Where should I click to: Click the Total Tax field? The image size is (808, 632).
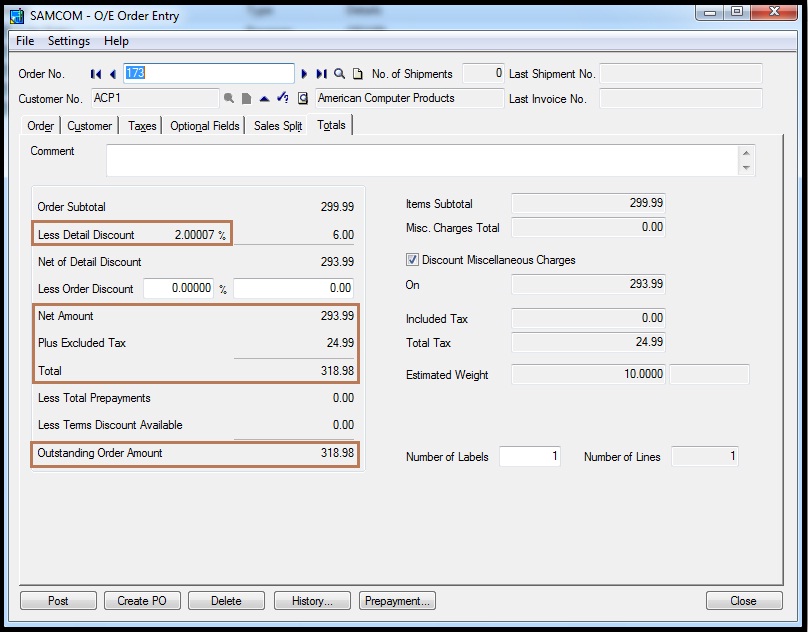click(x=588, y=342)
